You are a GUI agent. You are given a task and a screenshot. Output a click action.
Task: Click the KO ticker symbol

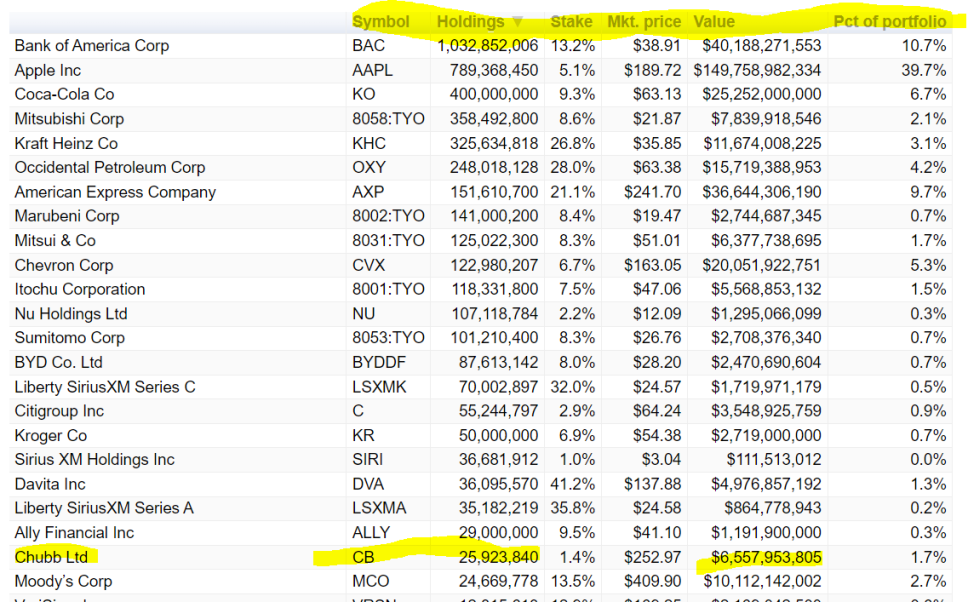tap(364, 94)
